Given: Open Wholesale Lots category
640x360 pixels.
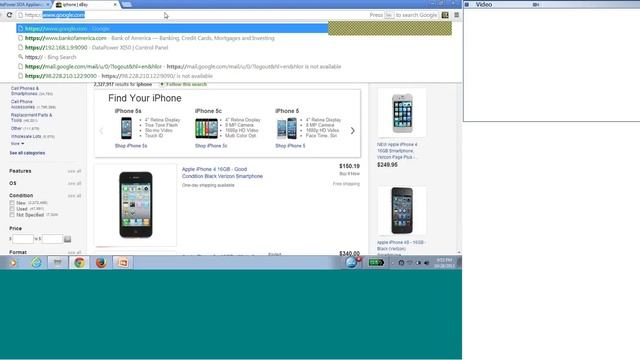Looking at the screenshot, I should 26,136.
